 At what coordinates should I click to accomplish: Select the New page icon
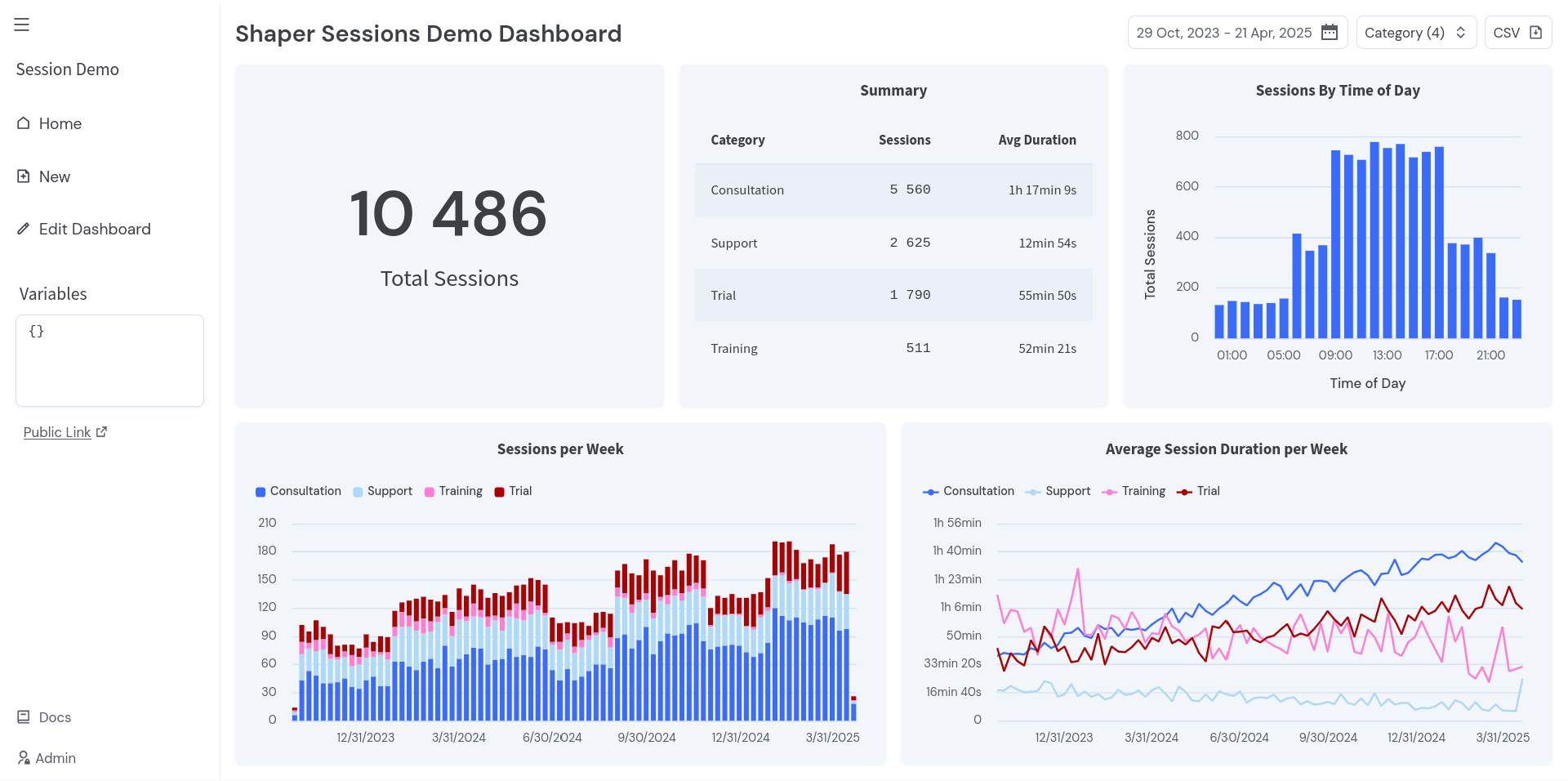[x=24, y=176]
